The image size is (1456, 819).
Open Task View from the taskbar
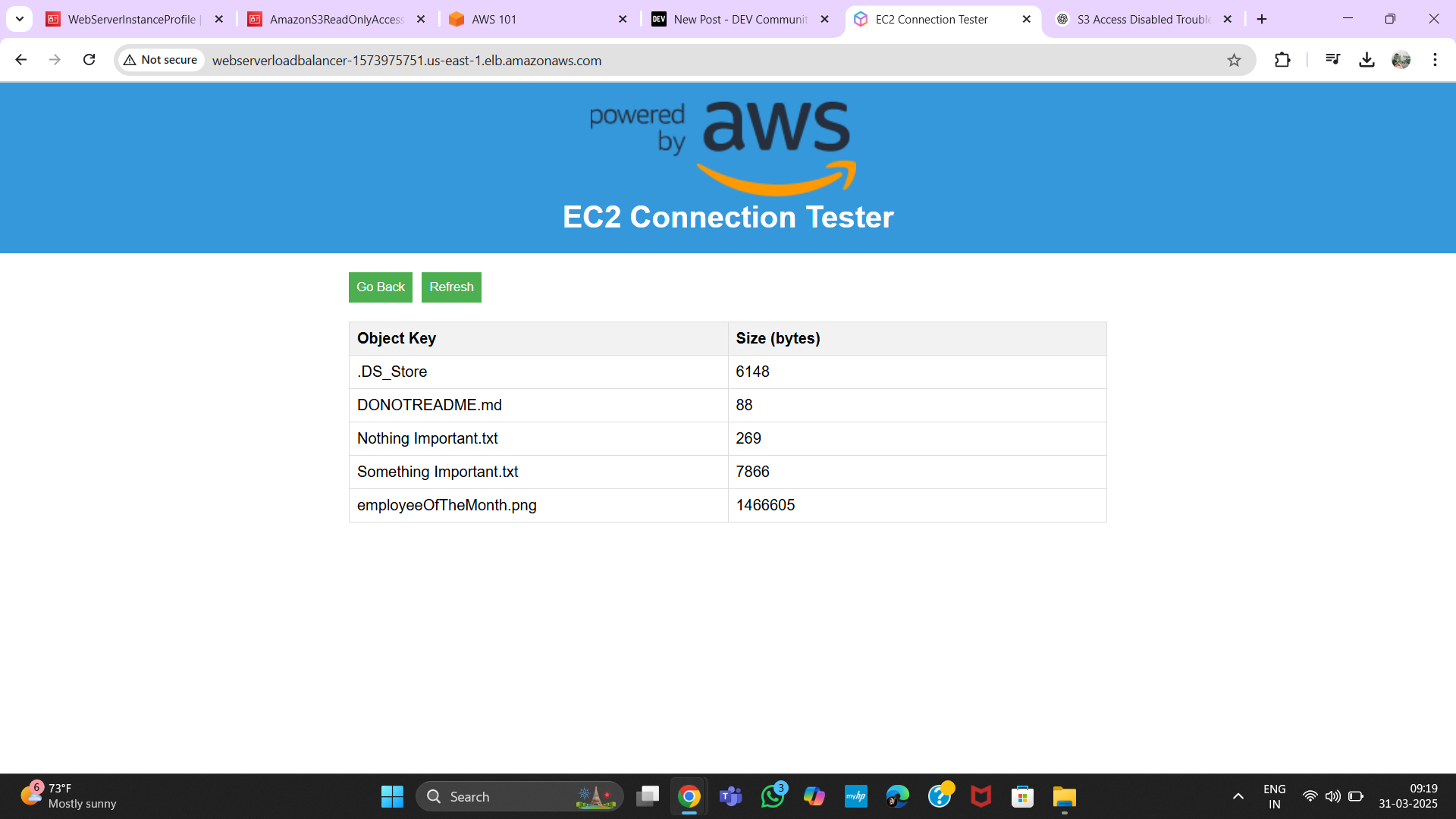point(648,796)
